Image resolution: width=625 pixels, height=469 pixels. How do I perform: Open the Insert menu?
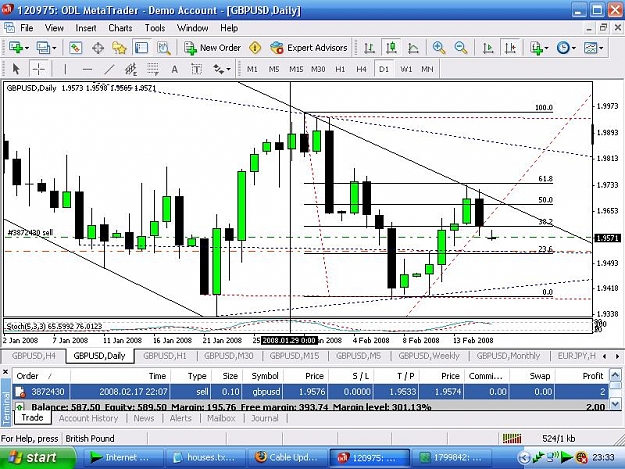(x=86, y=28)
